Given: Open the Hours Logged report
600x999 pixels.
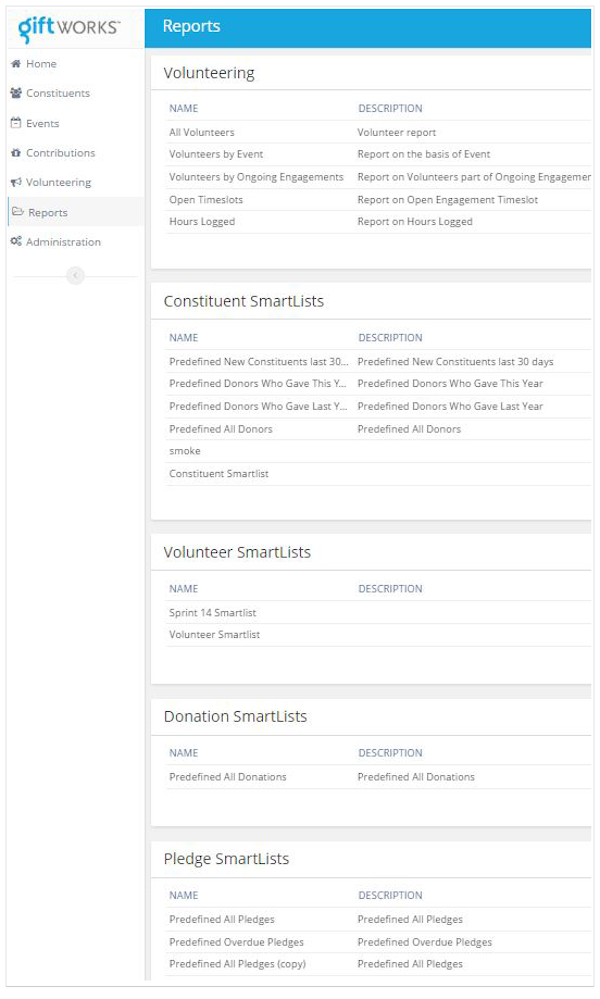Looking at the screenshot, I should (x=202, y=222).
